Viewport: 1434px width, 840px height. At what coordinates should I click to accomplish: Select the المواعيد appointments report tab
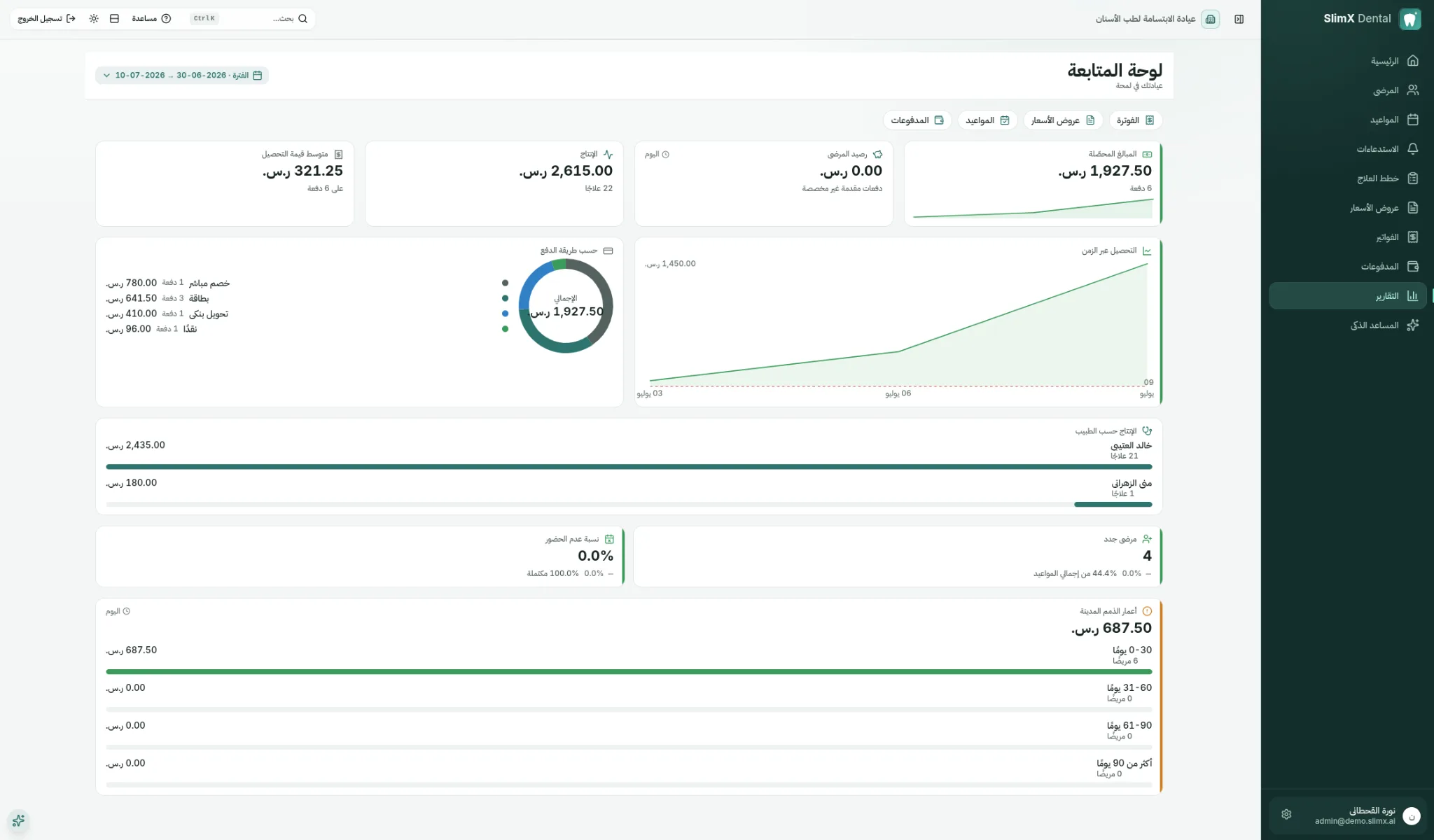tap(987, 120)
